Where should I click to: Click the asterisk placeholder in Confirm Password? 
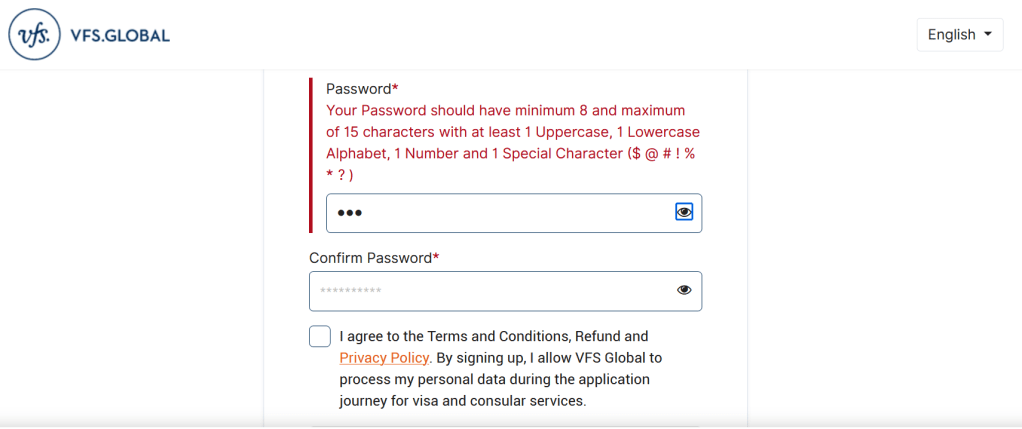pyautogui.click(x=350, y=291)
